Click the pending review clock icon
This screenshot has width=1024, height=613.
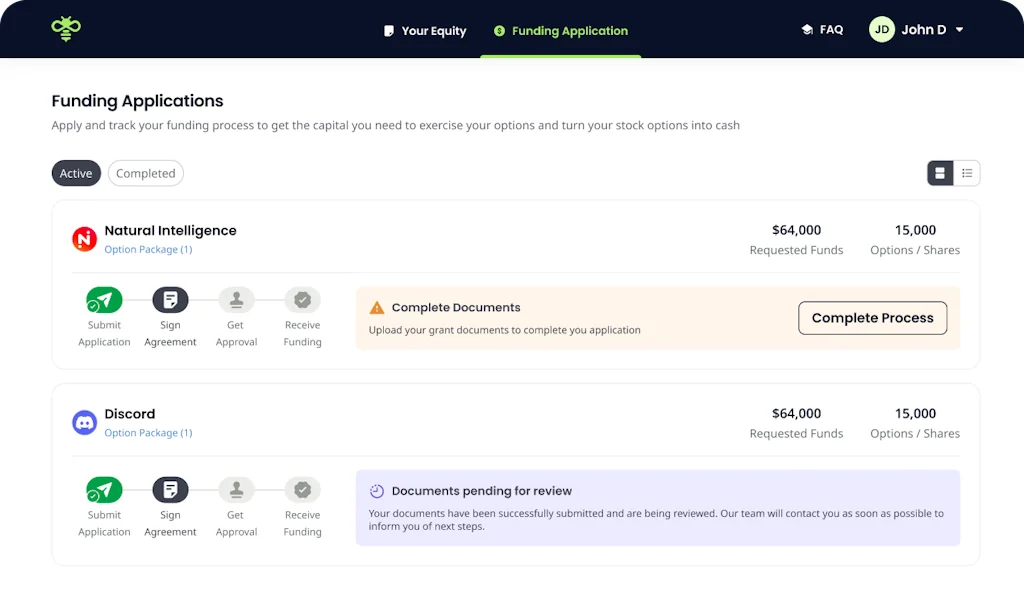coord(377,491)
